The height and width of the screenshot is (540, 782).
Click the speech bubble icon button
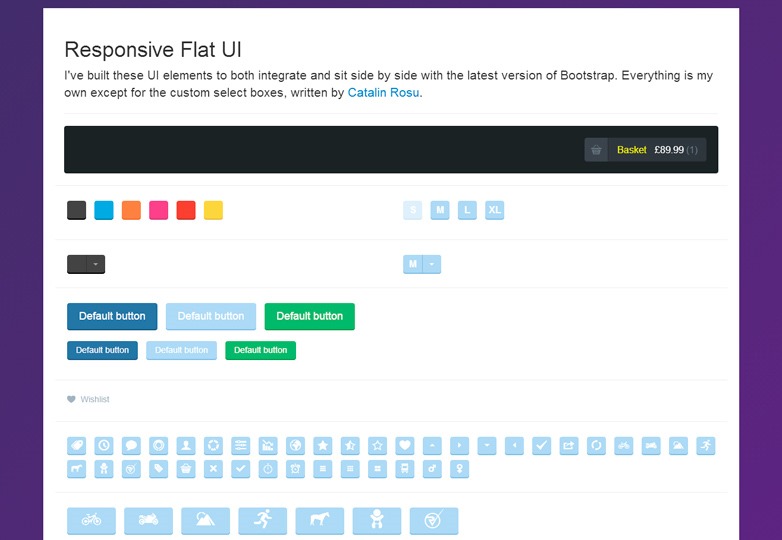pos(131,445)
